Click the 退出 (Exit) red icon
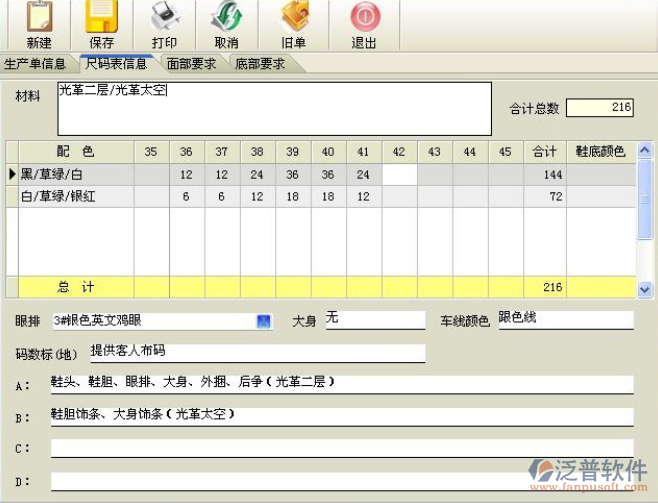Viewport: 658px width, 503px height. click(x=364, y=18)
